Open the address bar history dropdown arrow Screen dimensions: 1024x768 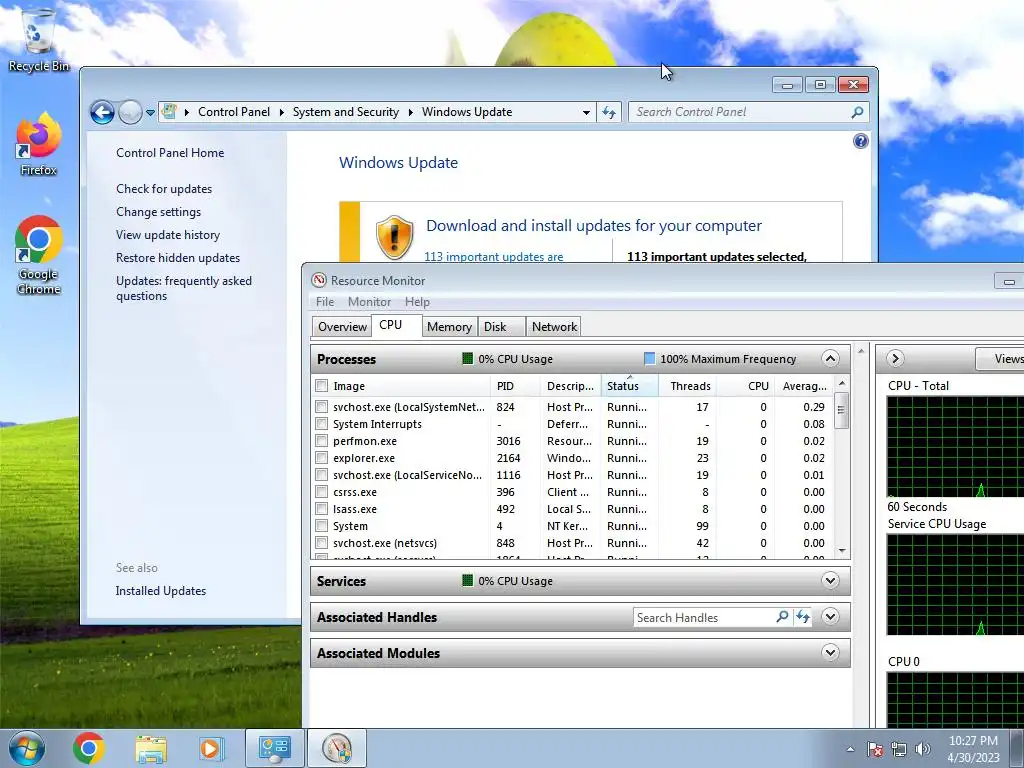click(x=586, y=112)
